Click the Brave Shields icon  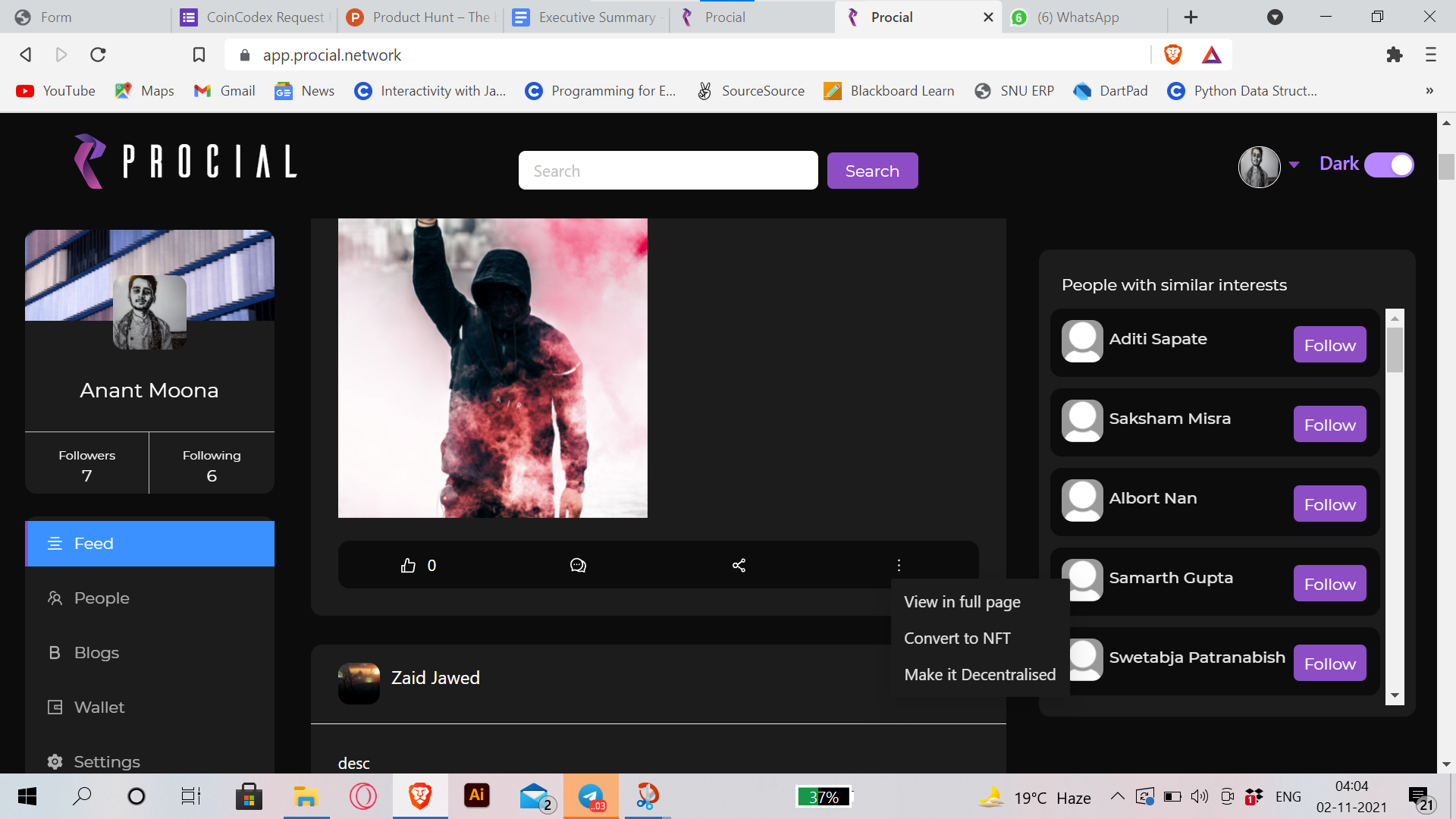[1172, 55]
